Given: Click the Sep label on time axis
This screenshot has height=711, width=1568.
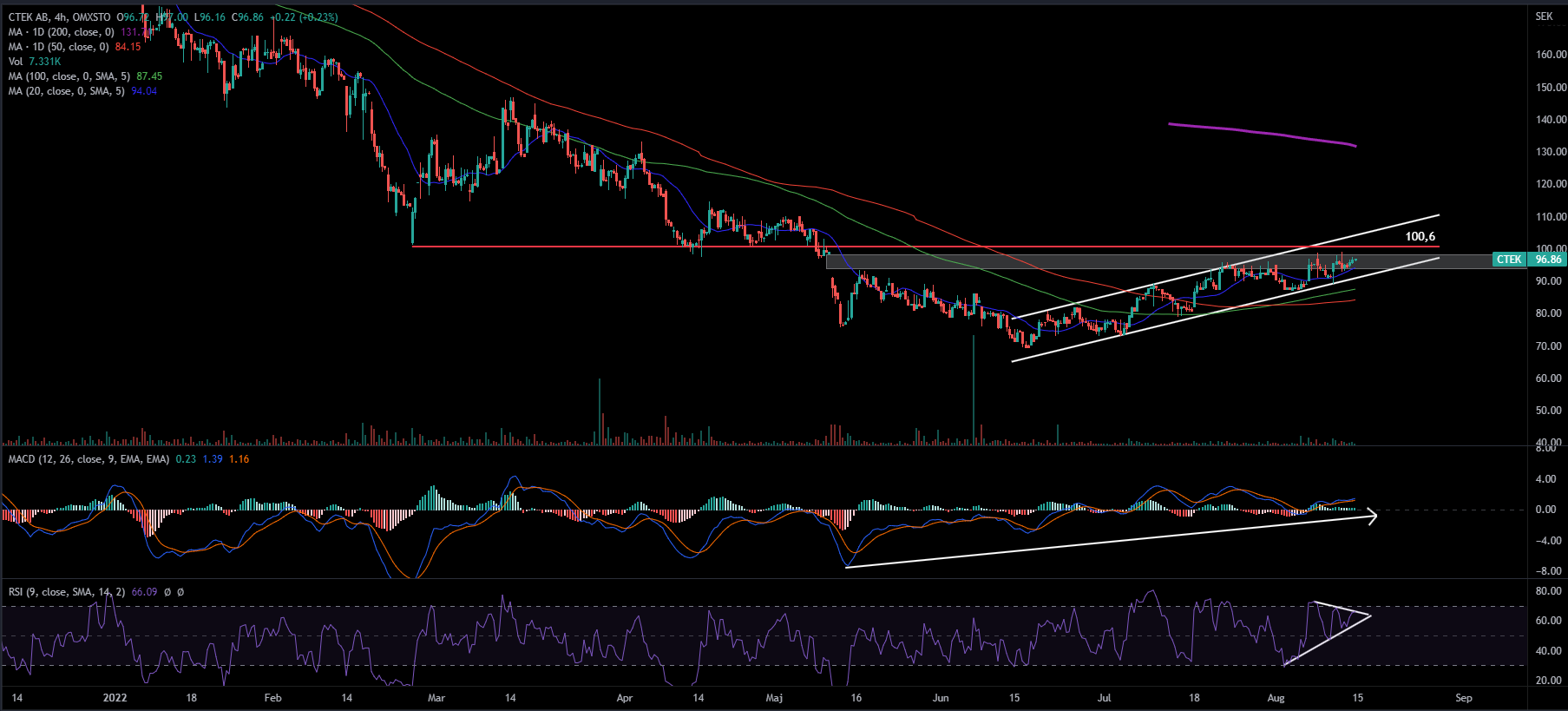Looking at the screenshot, I should (1463, 698).
